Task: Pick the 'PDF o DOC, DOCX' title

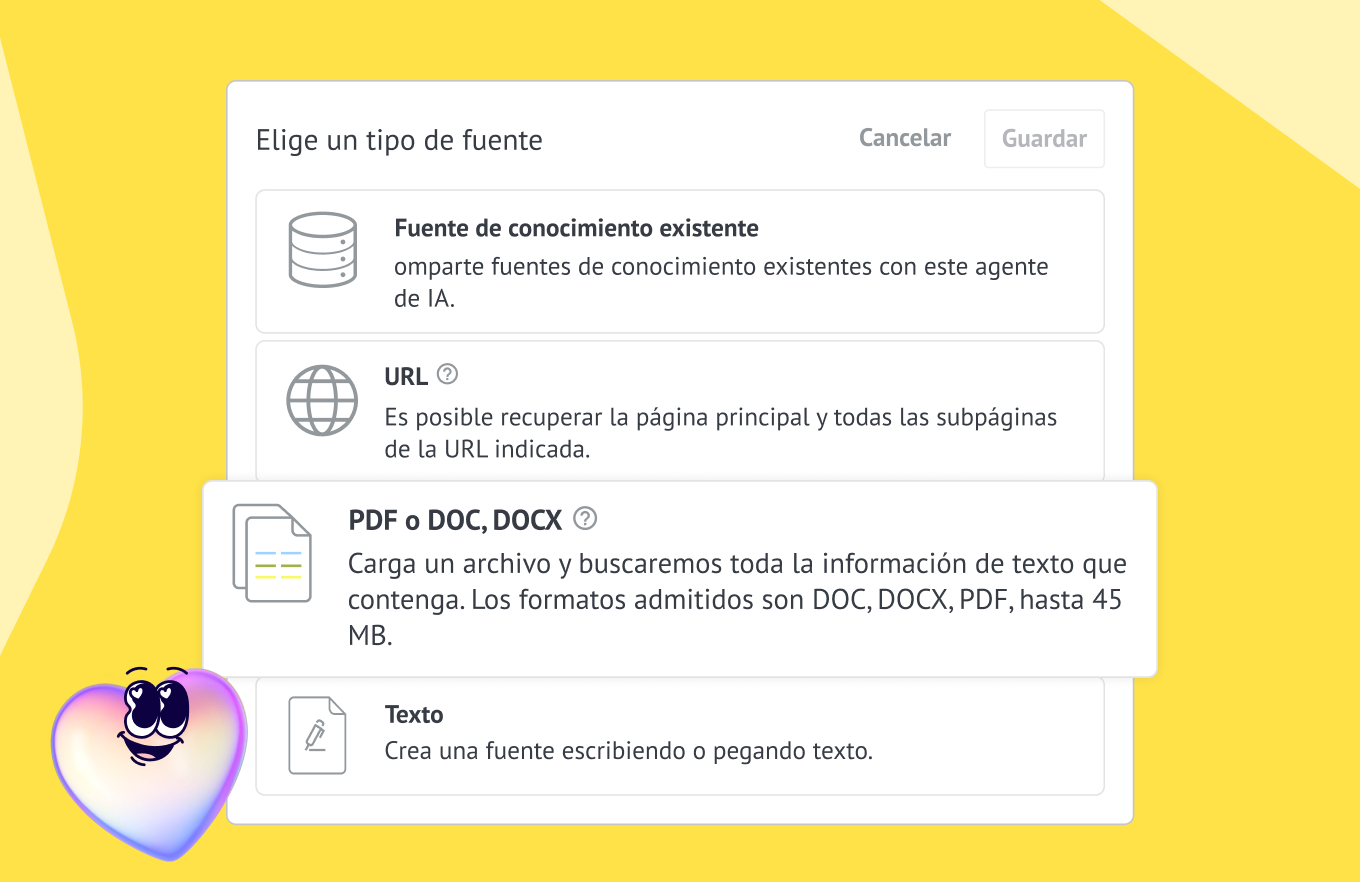Action: coord(455,520)
